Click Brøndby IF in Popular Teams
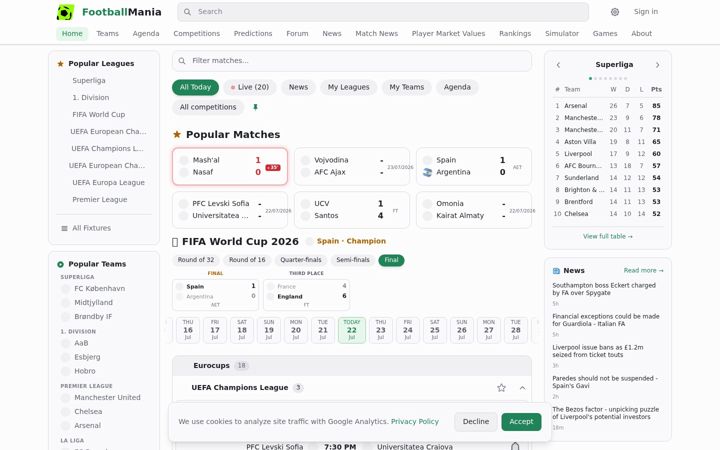Viewport: 720px width, 450px height. coord(93,317)
